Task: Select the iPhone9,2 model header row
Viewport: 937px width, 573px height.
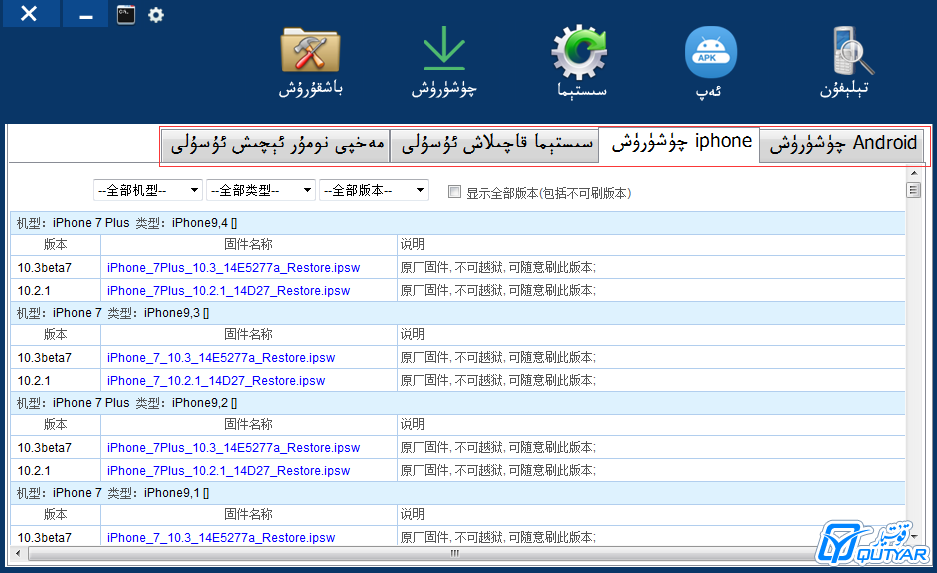Action: coord(458,403)
